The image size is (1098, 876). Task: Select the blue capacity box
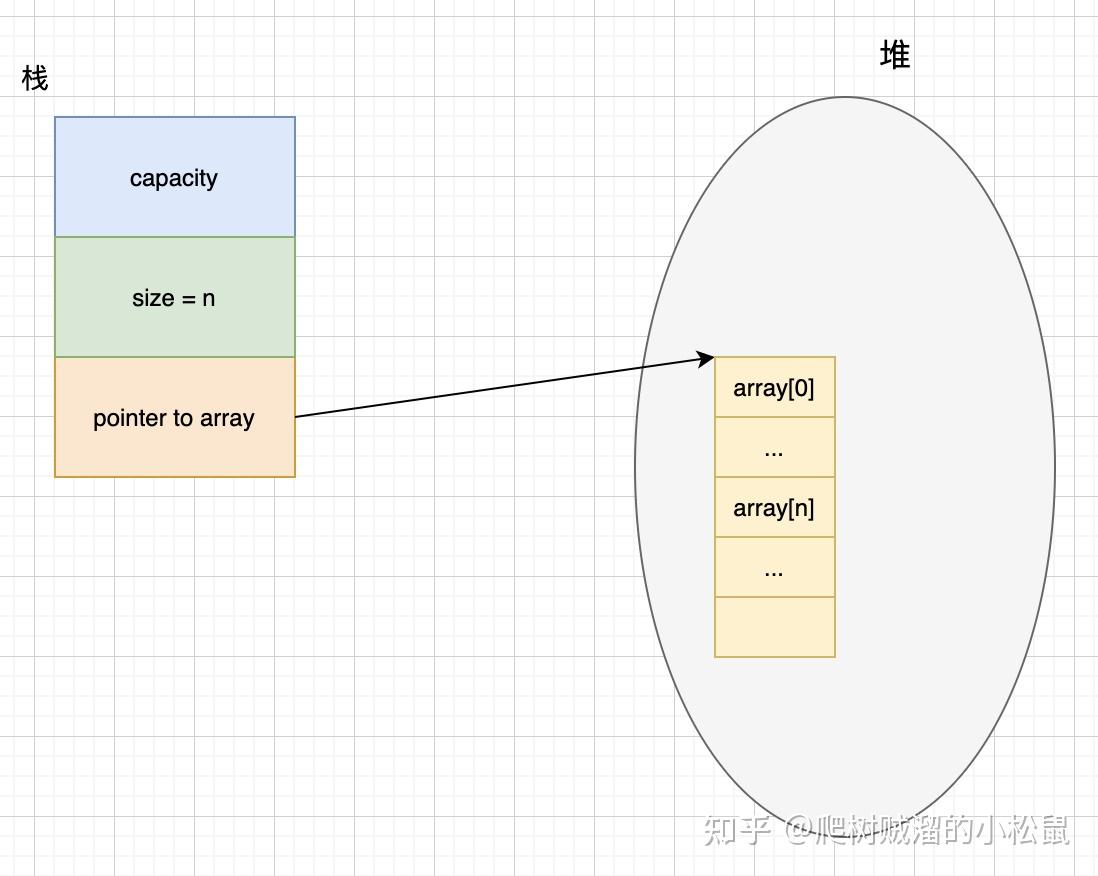tap(175, 177)
